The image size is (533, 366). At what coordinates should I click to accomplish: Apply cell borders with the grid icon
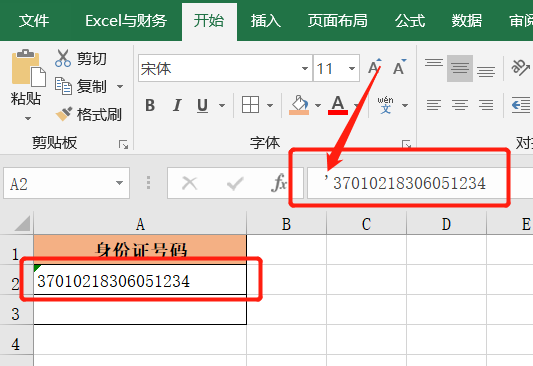coord(250,105)
